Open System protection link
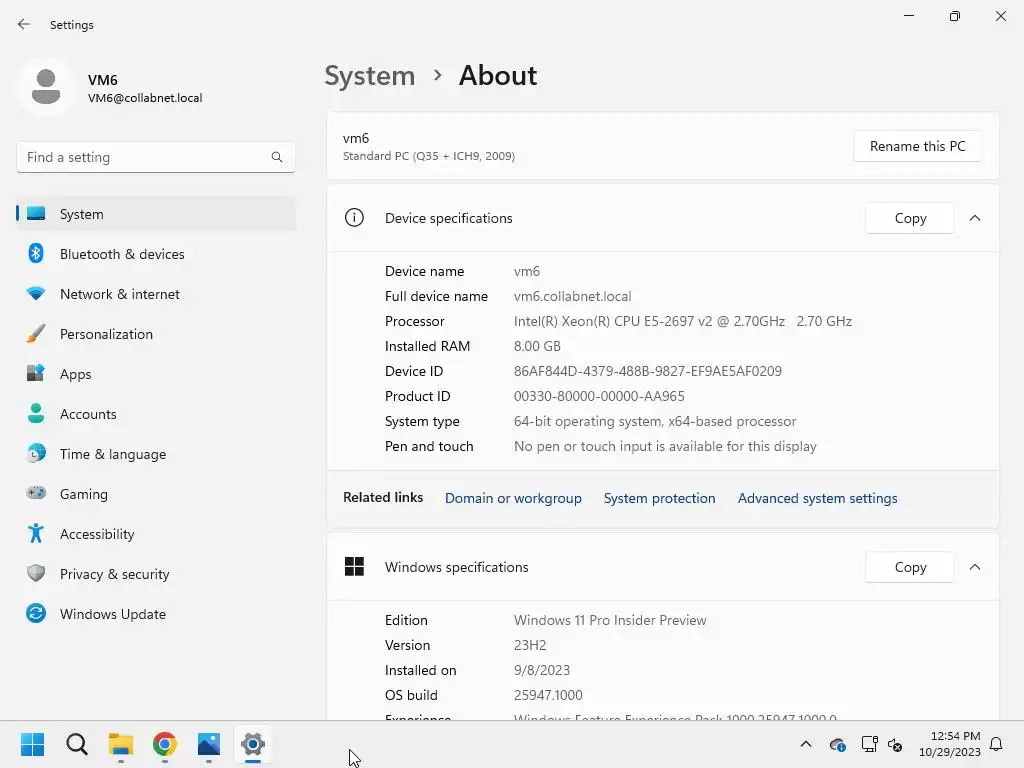 tap(660, 498)
